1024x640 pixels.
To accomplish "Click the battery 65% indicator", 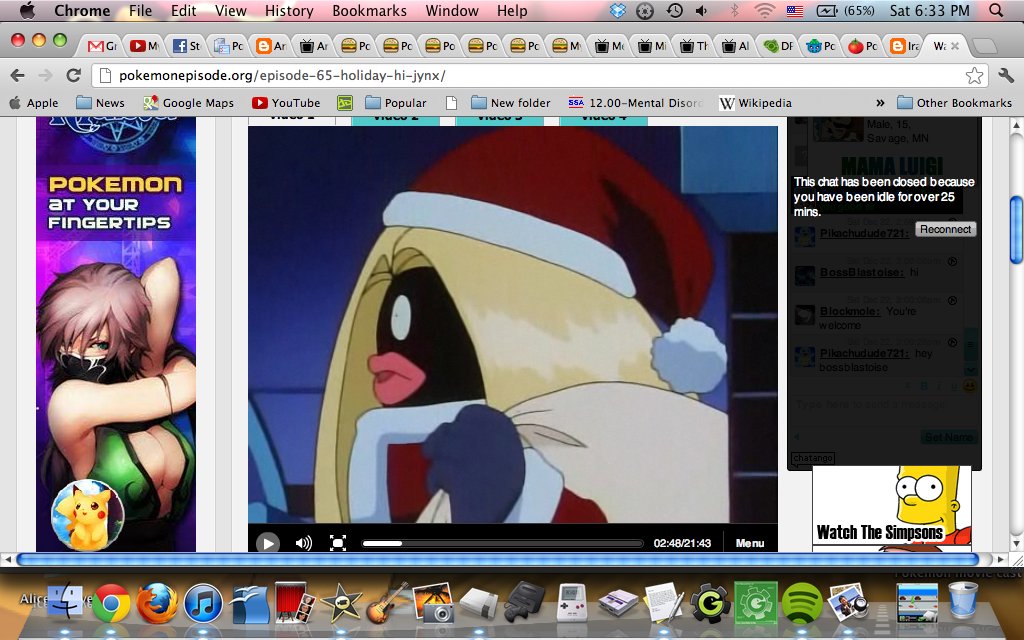I will coord(846,10).
